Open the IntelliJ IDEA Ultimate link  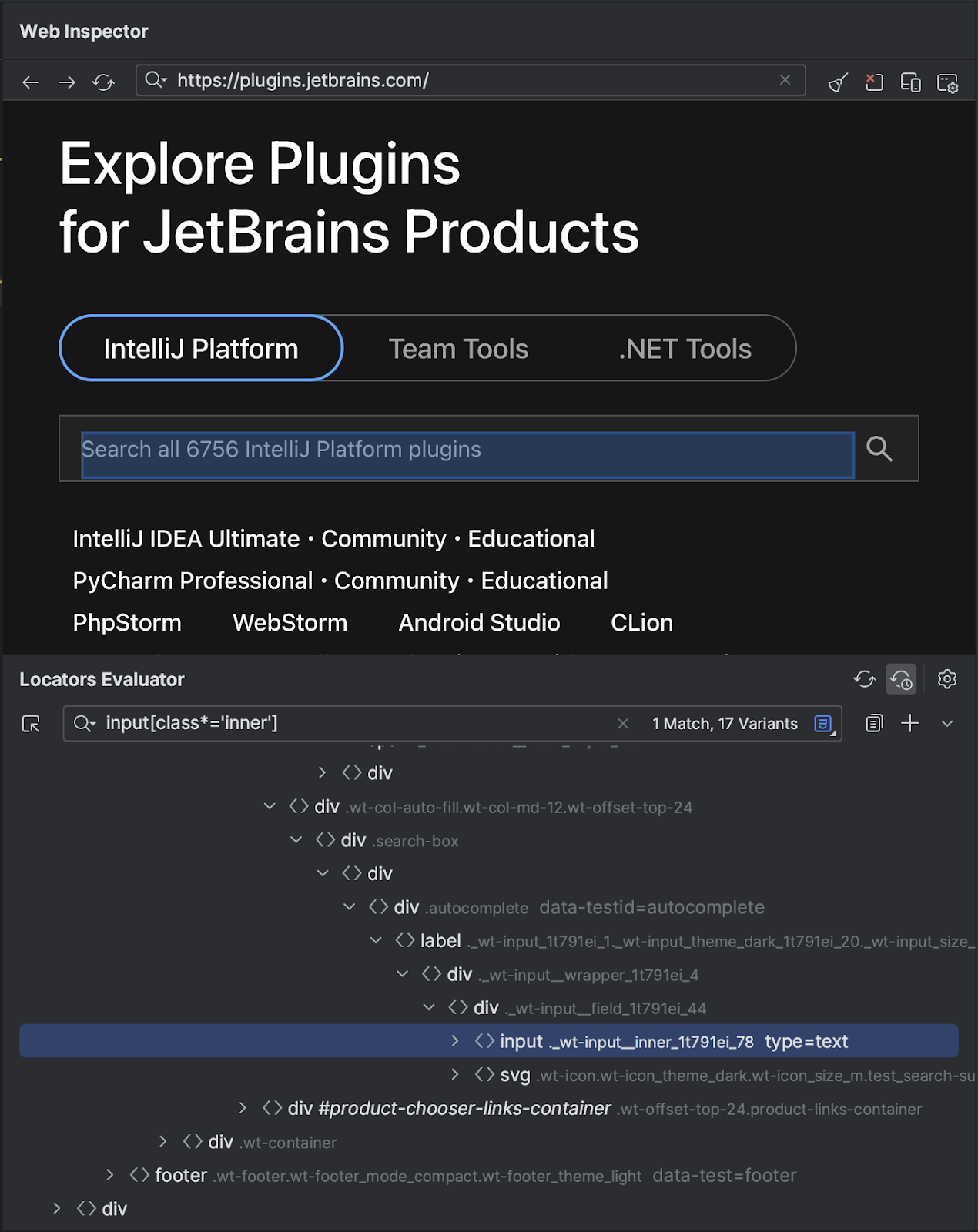point(186,539)
